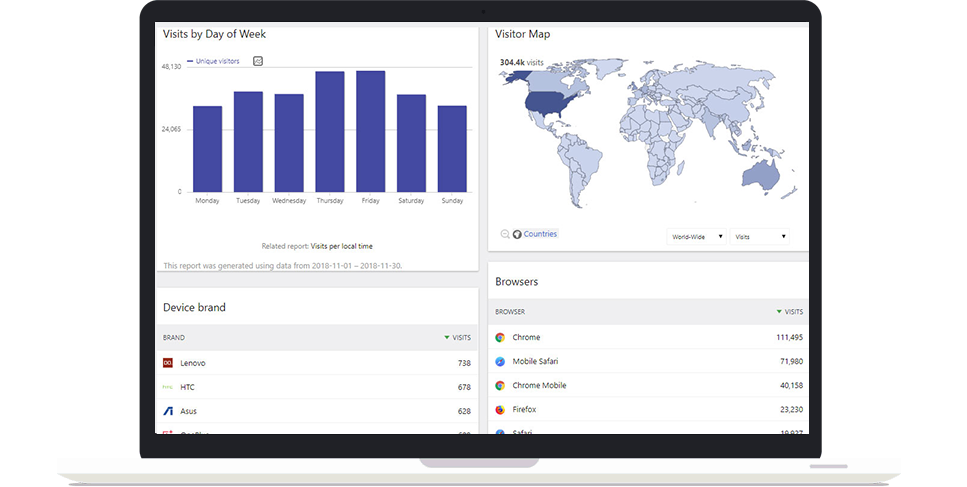Screen dimensions: 967x487
Task: Click the zoom-out magnifier on Visitor Map
Action: [505, 234]
